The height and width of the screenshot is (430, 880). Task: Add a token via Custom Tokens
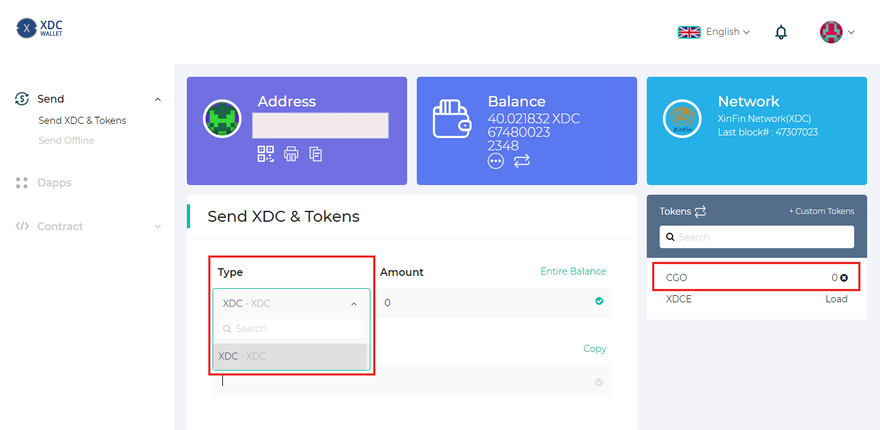pyautogui.click(x=821, y=211)
